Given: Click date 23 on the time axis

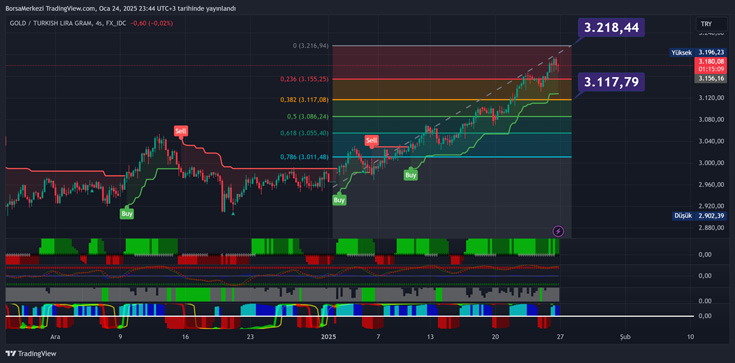Looking at the screenshot, I should 250,337.
